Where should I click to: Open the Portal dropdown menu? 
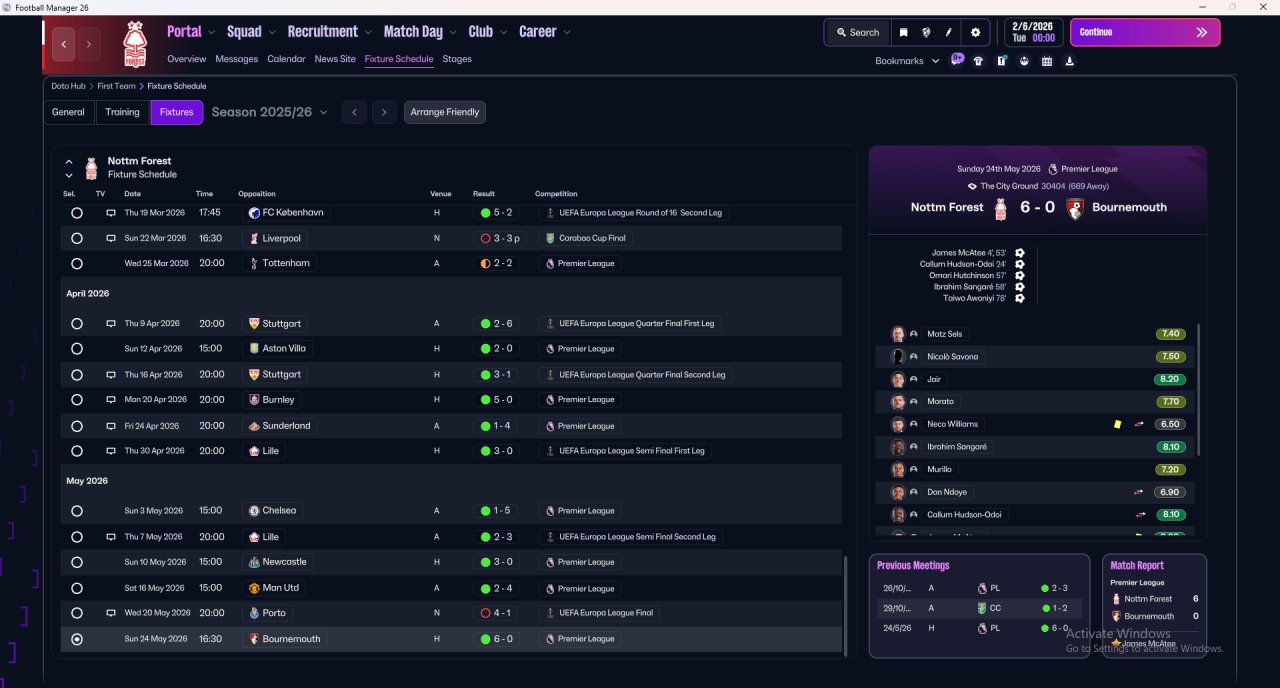[x=191, y=32]
